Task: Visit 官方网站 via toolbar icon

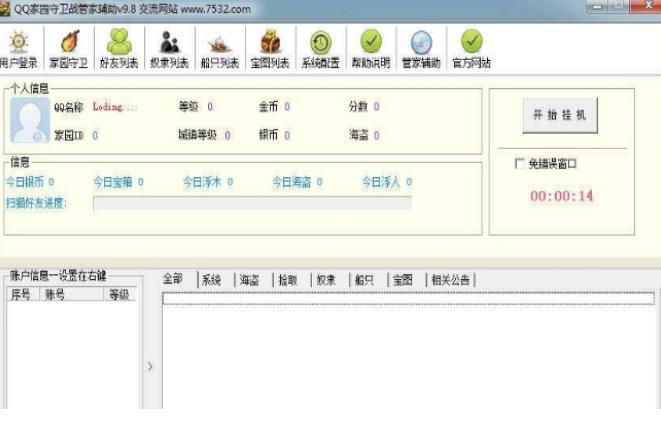Action: [471, 49]
